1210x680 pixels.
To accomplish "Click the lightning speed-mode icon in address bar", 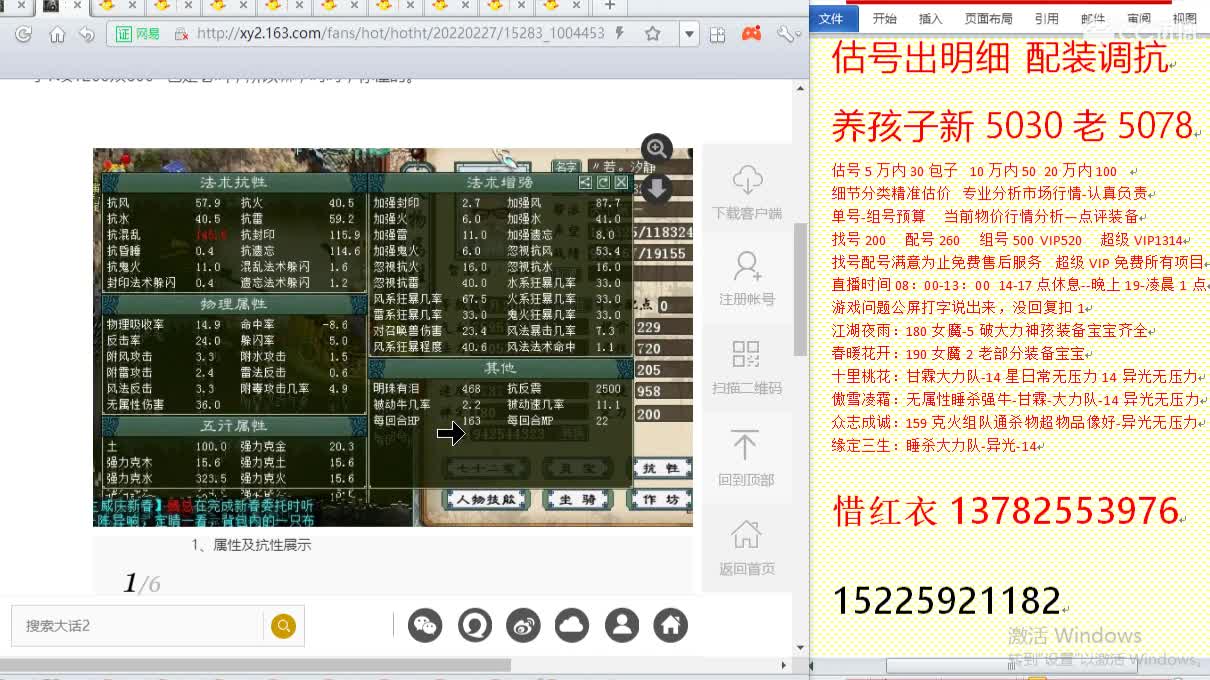I will coord(620,33).
